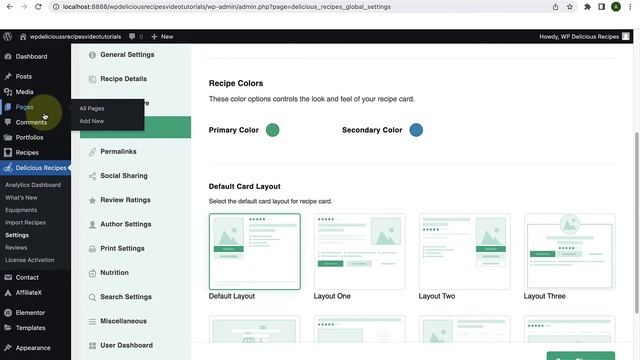Open the comments bubble in admin bar

click(132, 36)
